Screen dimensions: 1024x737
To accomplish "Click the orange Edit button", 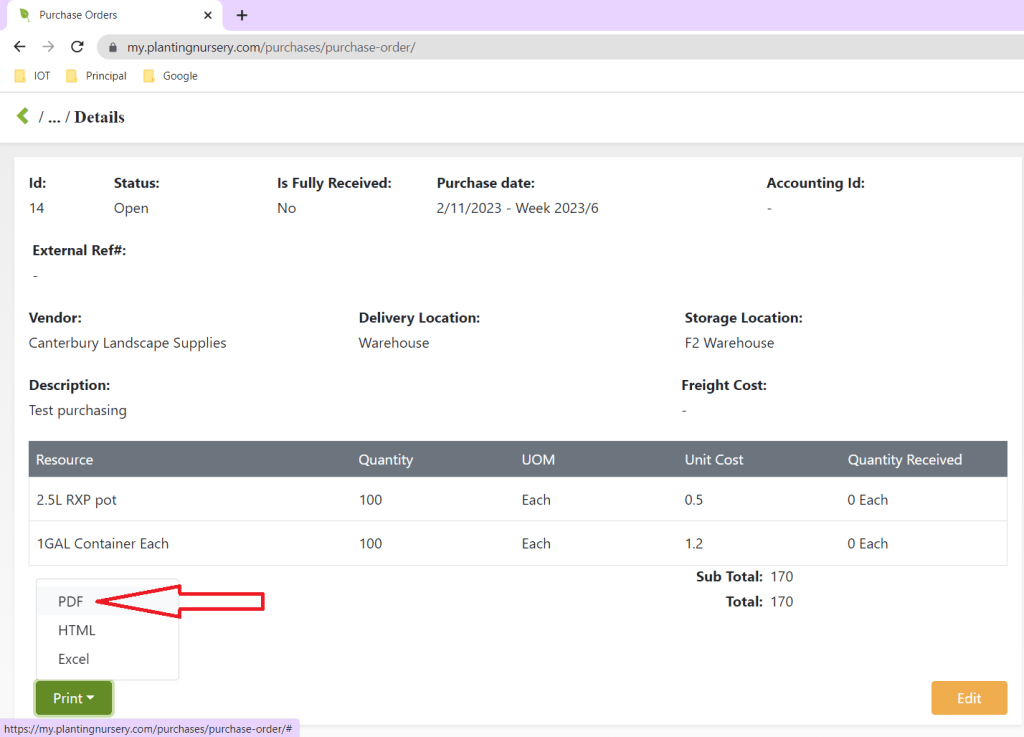I will (968, 698).
